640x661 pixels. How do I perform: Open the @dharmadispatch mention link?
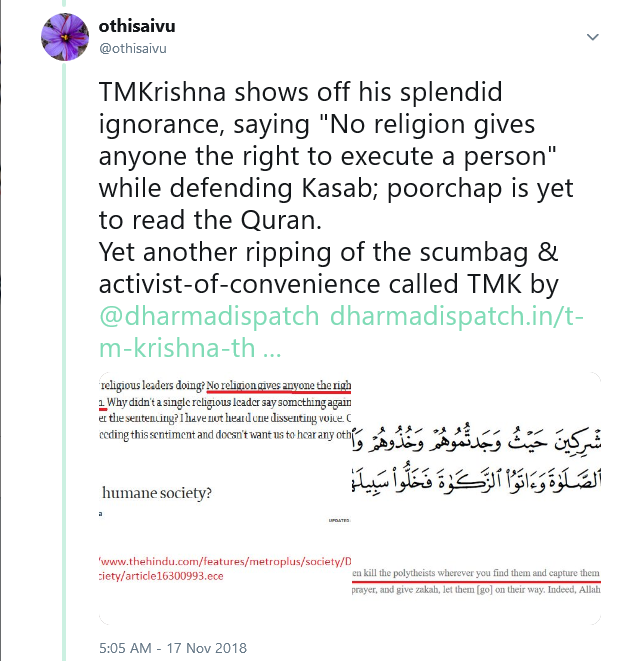pos(209,316)
